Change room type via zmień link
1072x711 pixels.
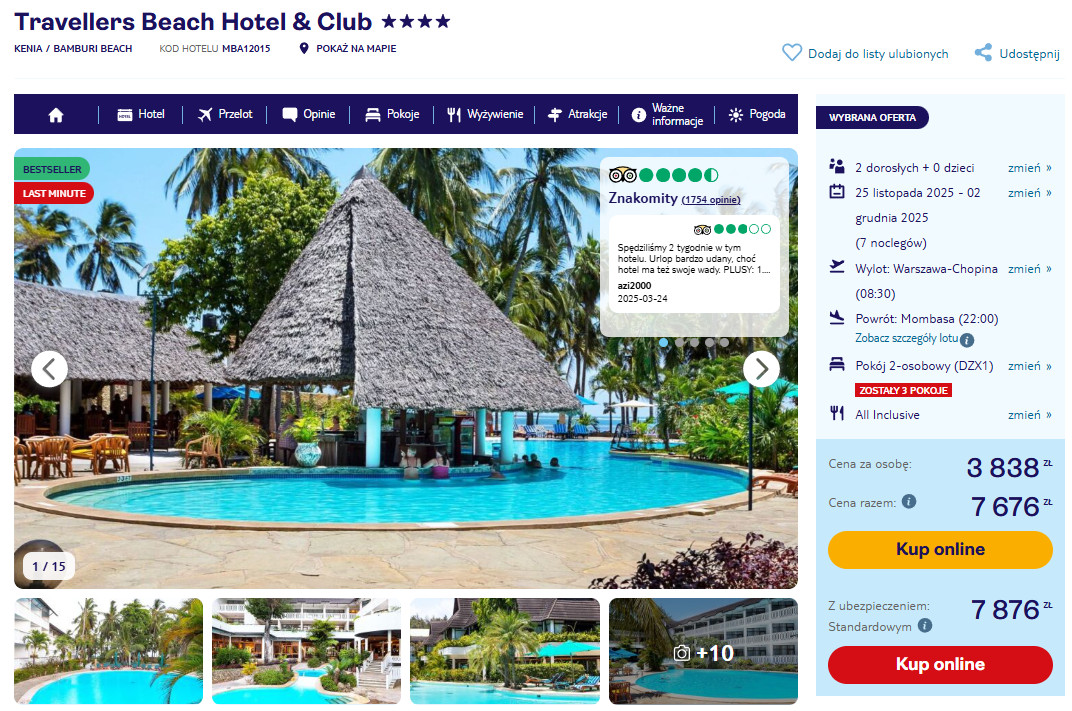point(1029,366)
